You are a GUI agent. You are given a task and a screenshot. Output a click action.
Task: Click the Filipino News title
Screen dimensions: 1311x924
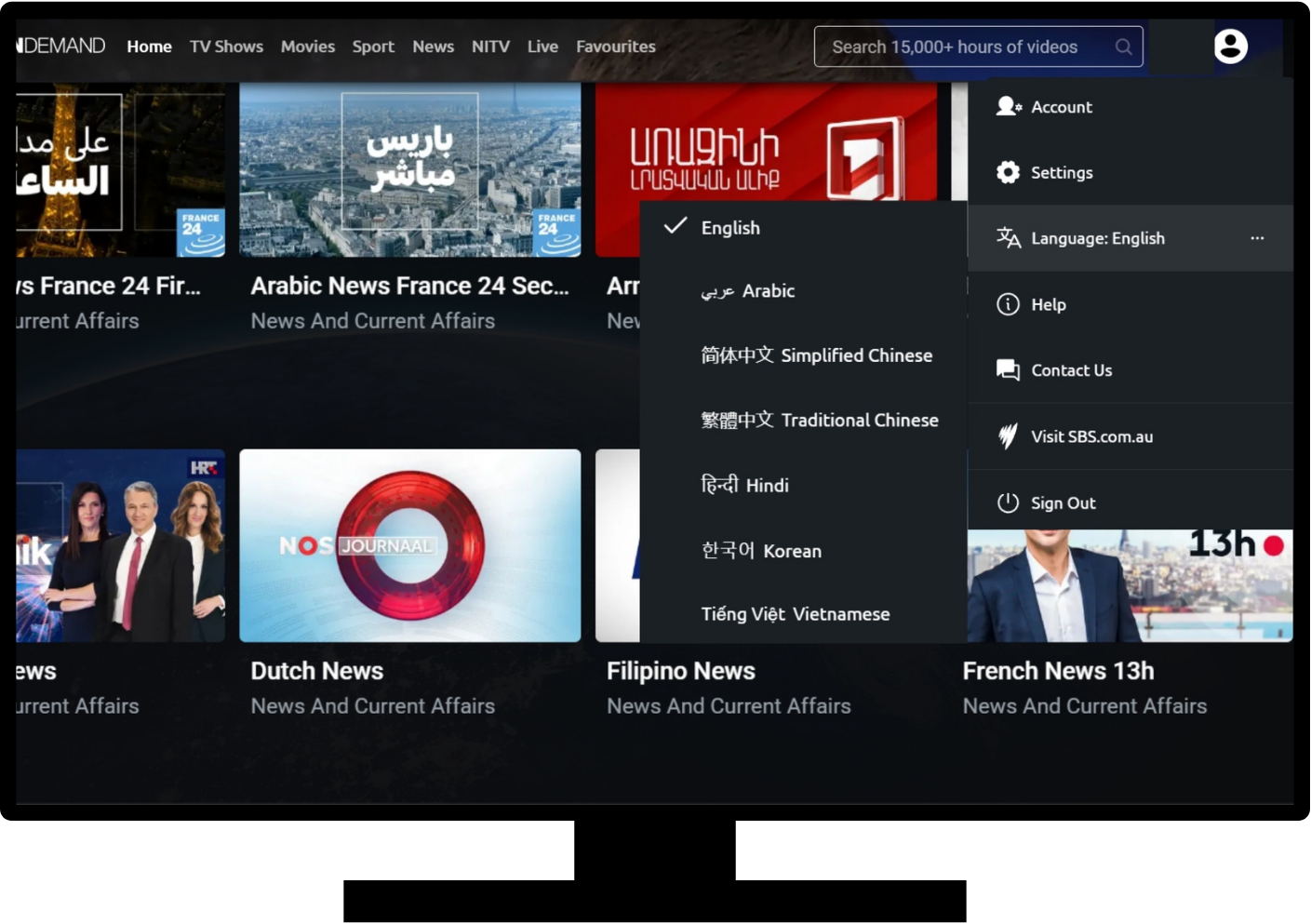tap(681, 671)
